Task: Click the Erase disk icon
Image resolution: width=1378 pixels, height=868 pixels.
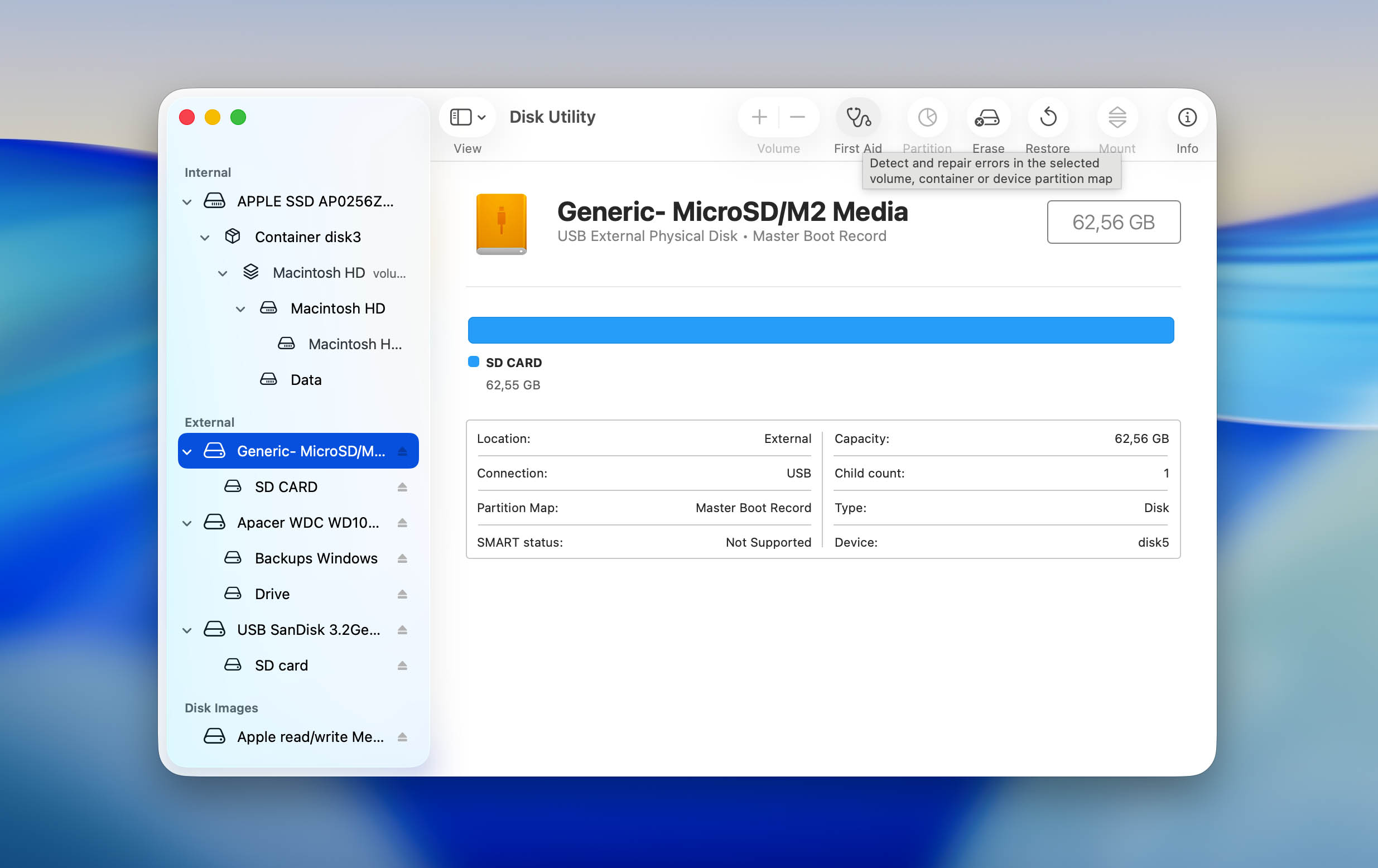Action: coord(987,117)
